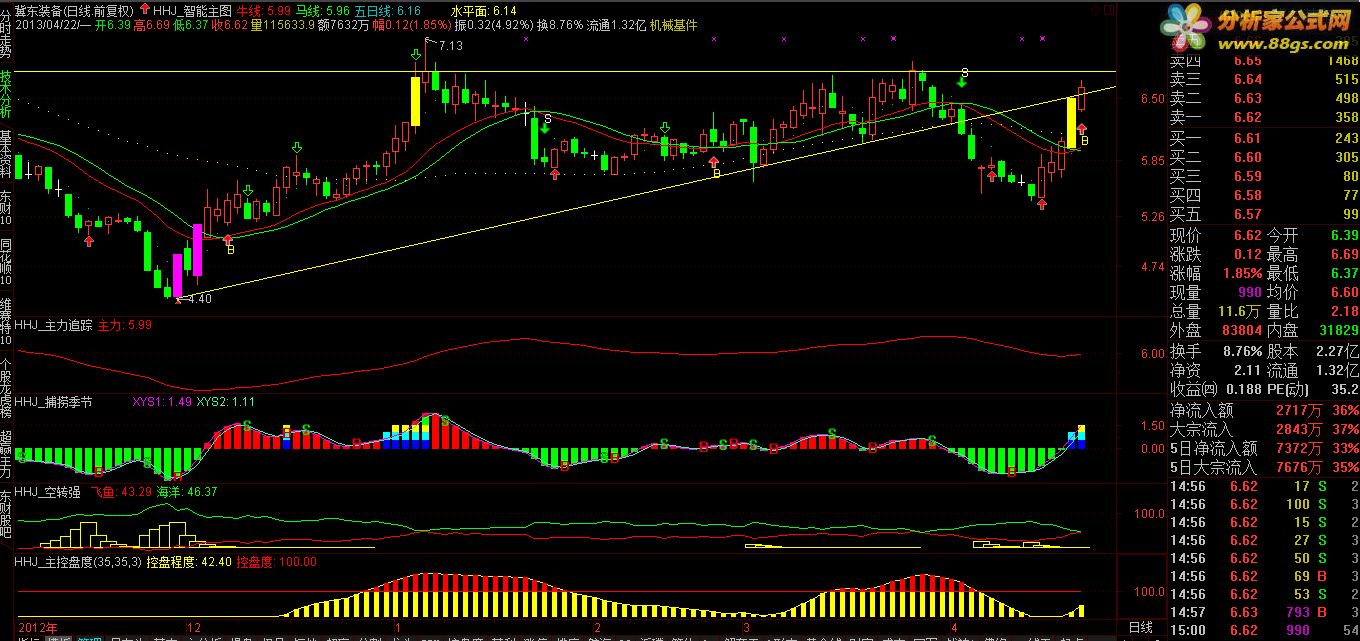This screenshot has height=641, width=1360.
Task: Select the HHJ_主控盘度(35,35,3) panel label
Action: [x=78, y=563]
